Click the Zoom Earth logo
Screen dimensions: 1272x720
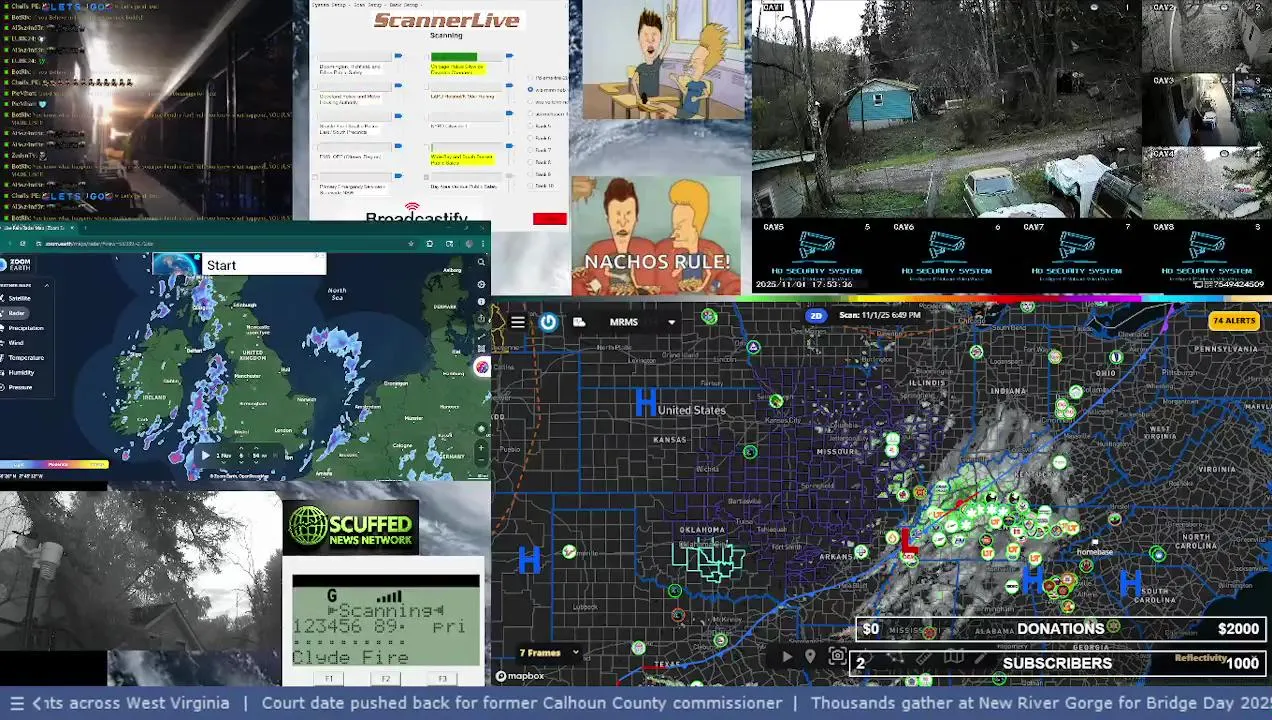tap(16, 265)
